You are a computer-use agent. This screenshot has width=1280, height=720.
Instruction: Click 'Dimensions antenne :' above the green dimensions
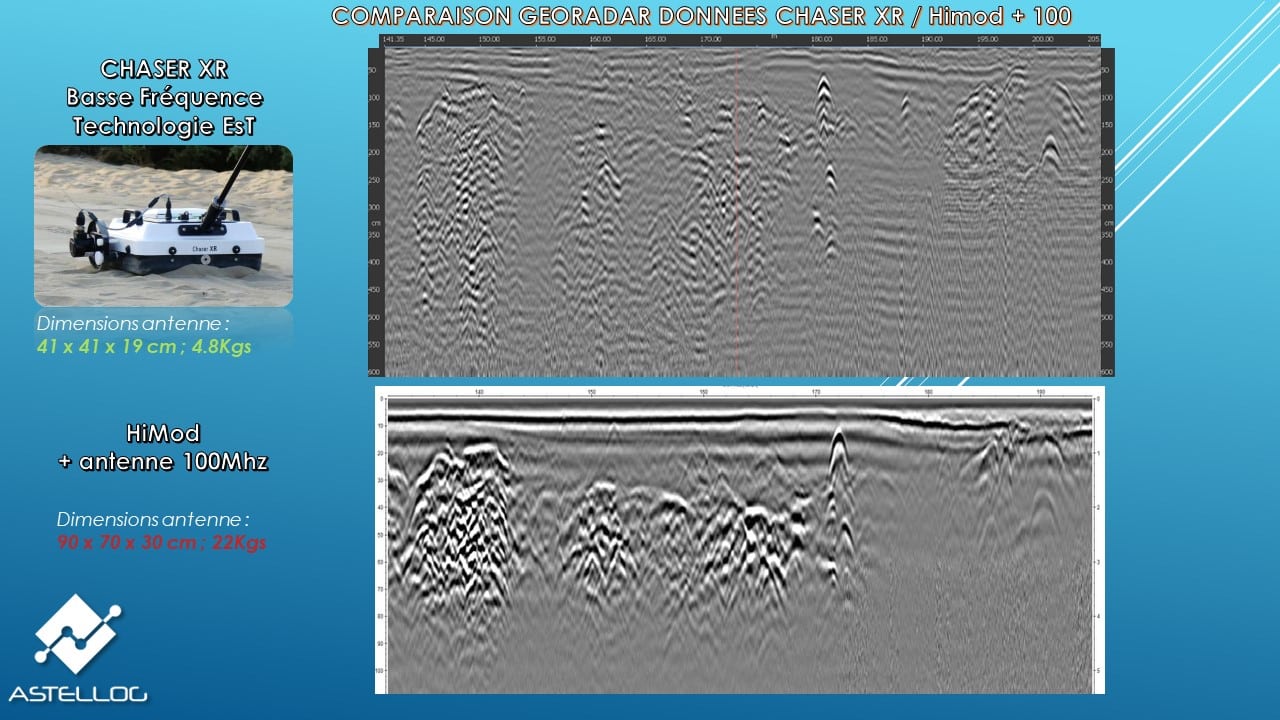point(133,324)
